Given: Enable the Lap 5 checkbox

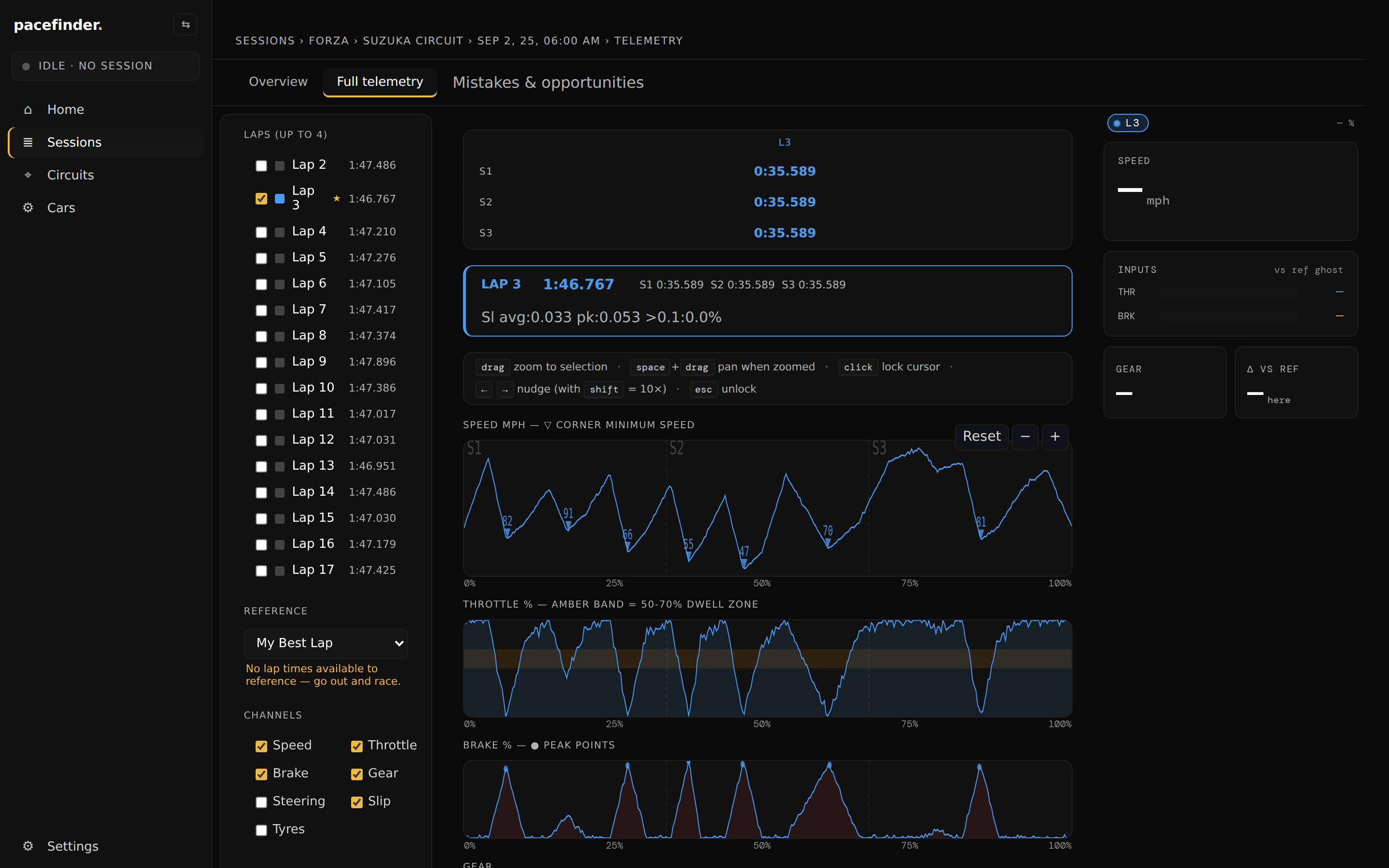Looking at the screenshot, I should (261, 258).
